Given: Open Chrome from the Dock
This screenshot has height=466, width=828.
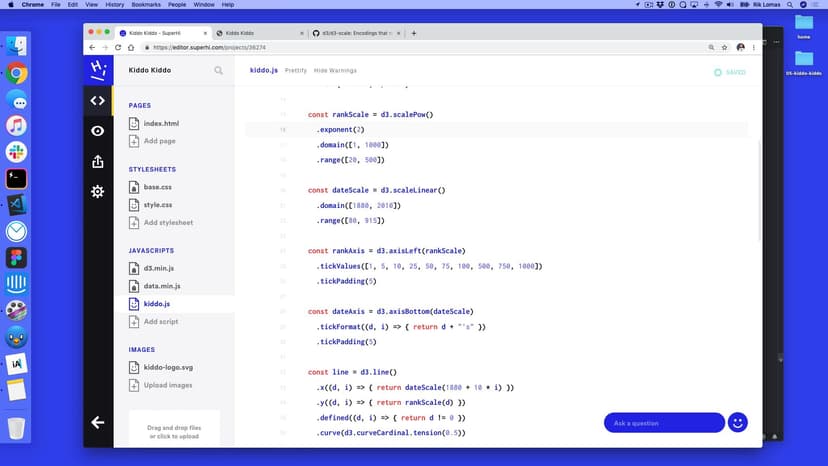Looking at the screenshot, I should [x=16, y=73].
